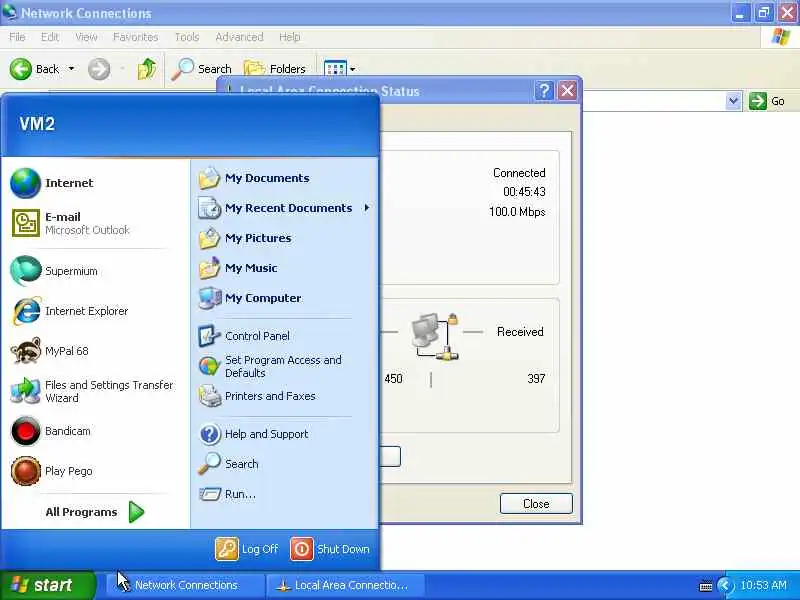800x600 pixels.
Task: Open the Advanced menu
Action: tap(239, 37)
